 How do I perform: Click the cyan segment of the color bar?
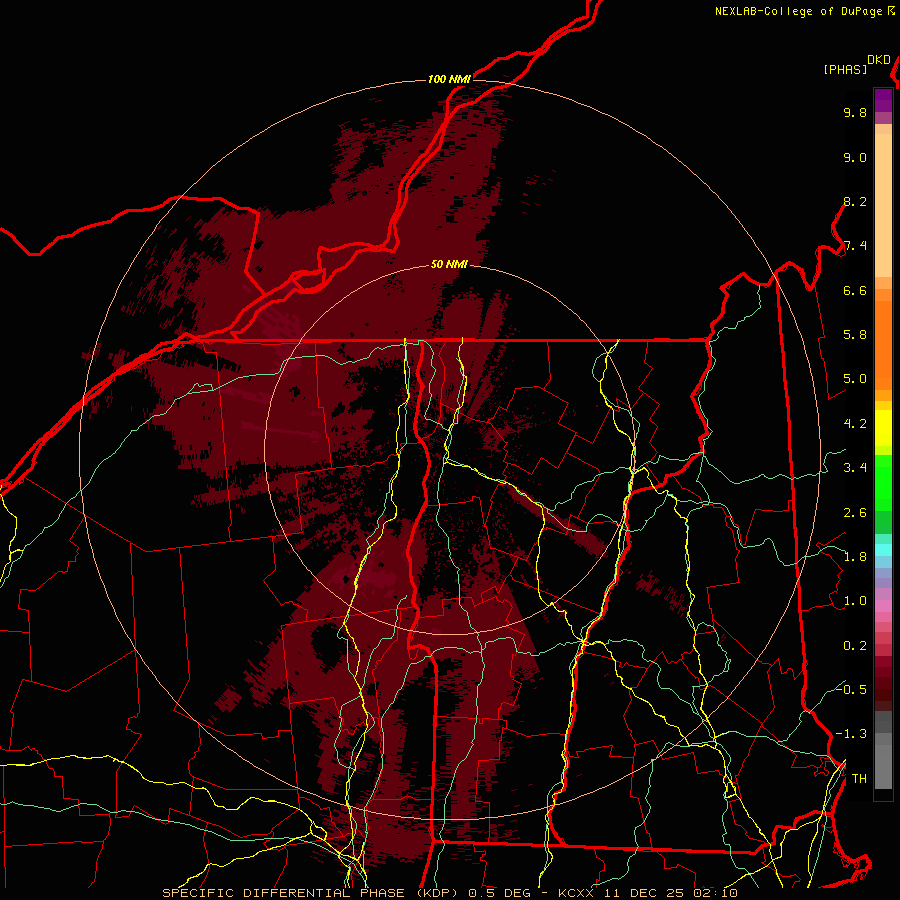click(883, 549)
